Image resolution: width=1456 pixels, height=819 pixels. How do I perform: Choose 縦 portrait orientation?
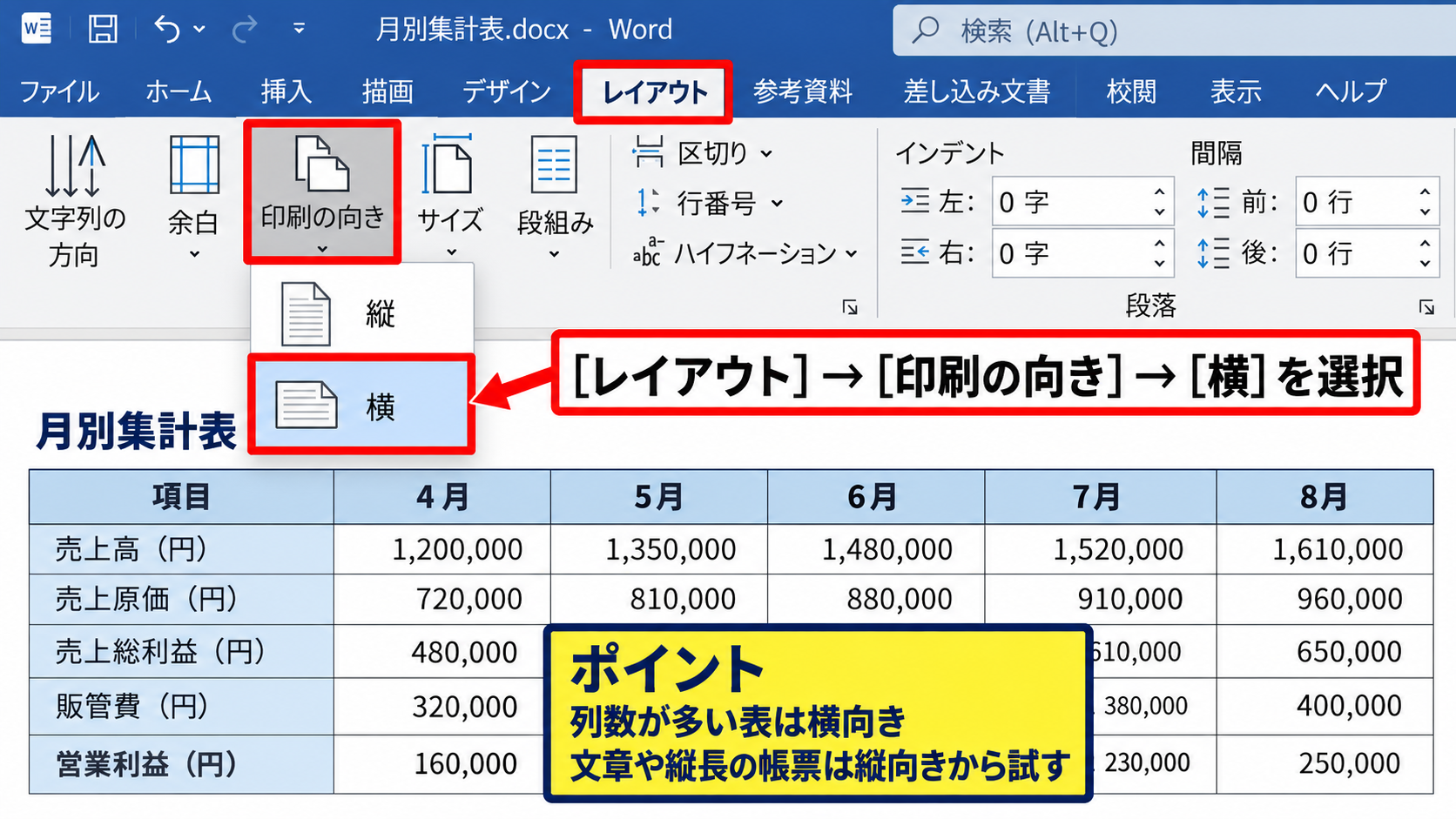tap(362, 313)
